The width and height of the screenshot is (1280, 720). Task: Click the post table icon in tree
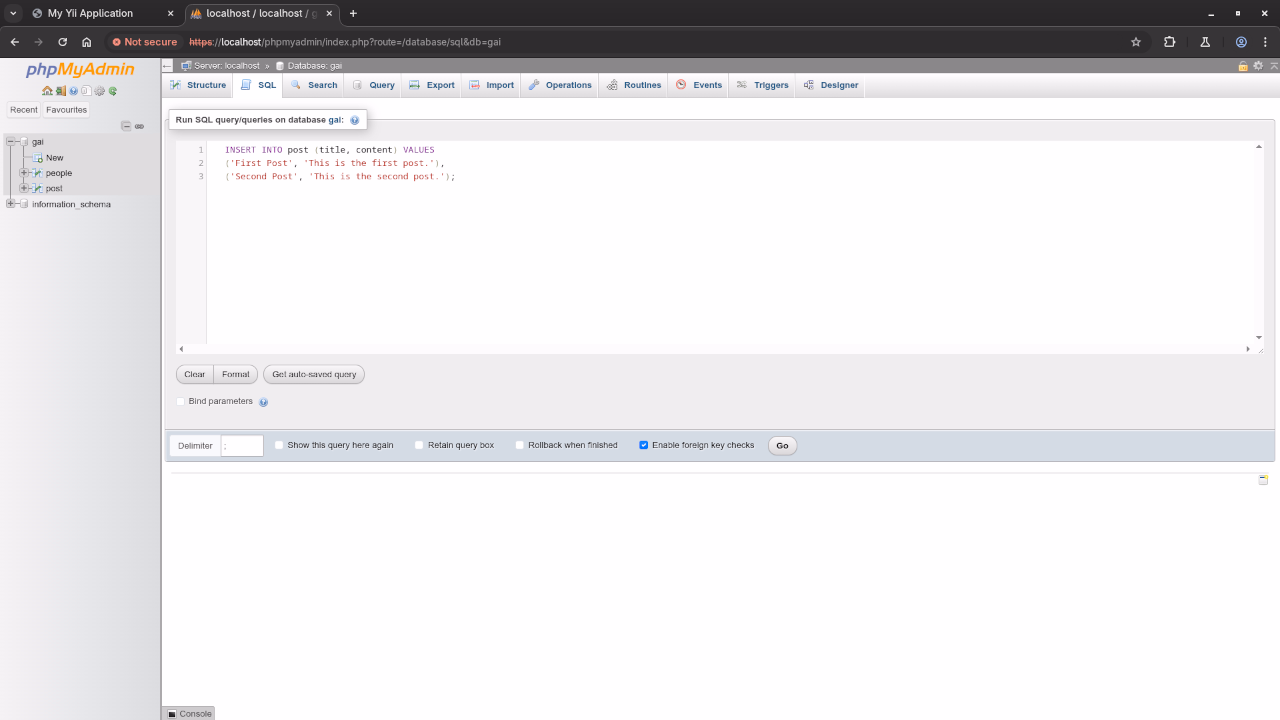(37, 188)
